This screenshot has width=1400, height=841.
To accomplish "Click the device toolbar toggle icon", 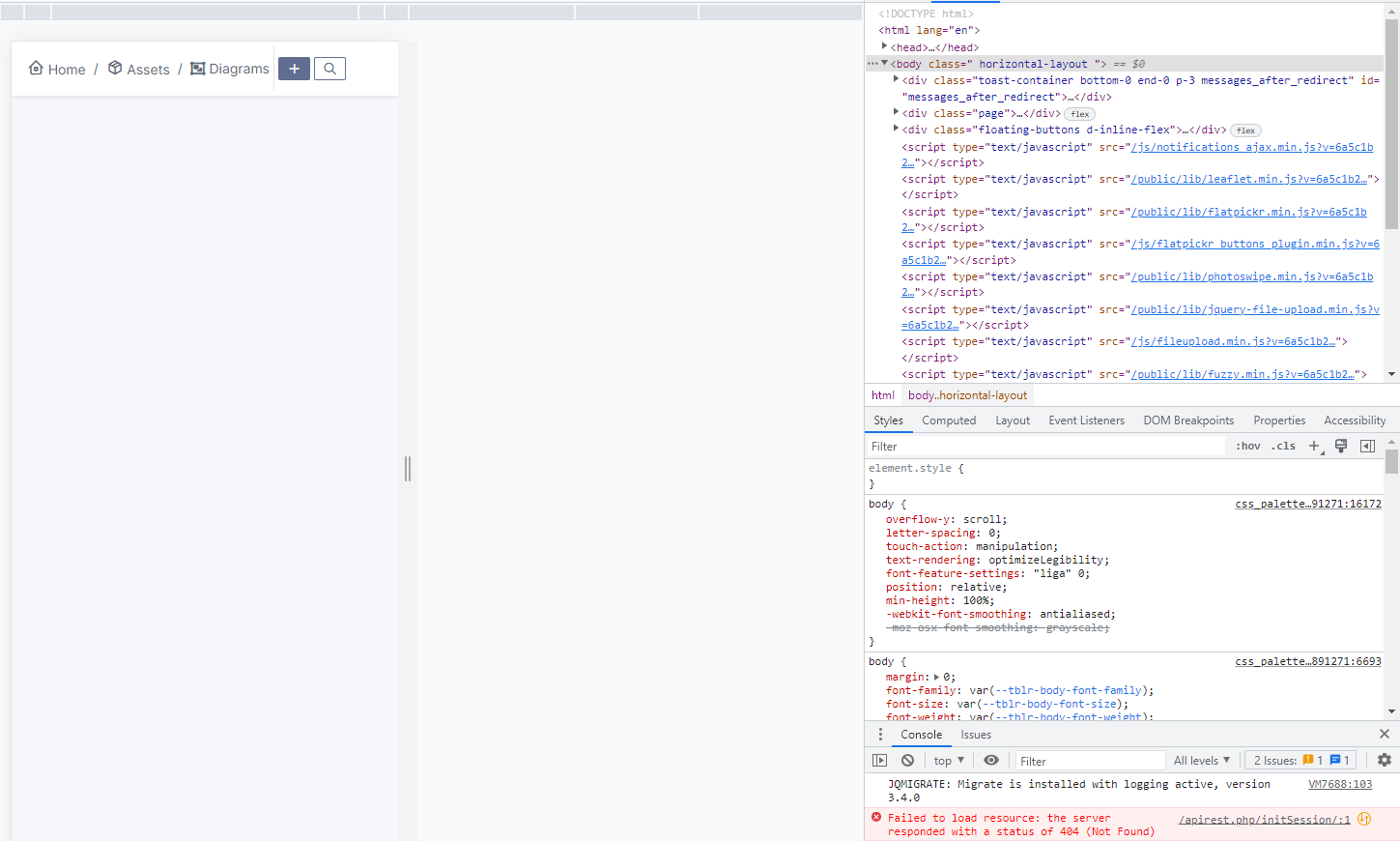I will 879,760.
